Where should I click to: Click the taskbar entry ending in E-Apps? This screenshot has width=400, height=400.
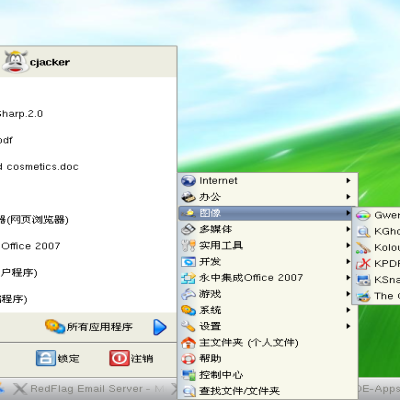click(x=379, y=389)
